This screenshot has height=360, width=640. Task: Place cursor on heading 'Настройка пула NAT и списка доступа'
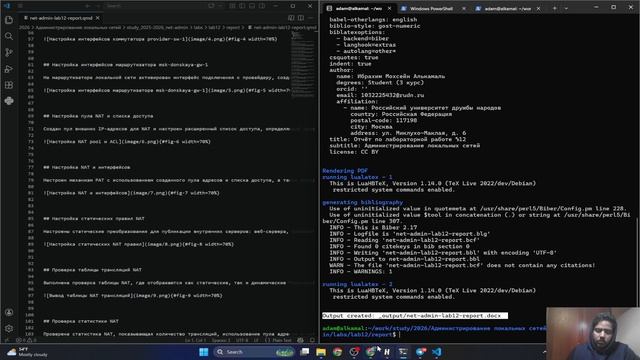click(98, 116)
